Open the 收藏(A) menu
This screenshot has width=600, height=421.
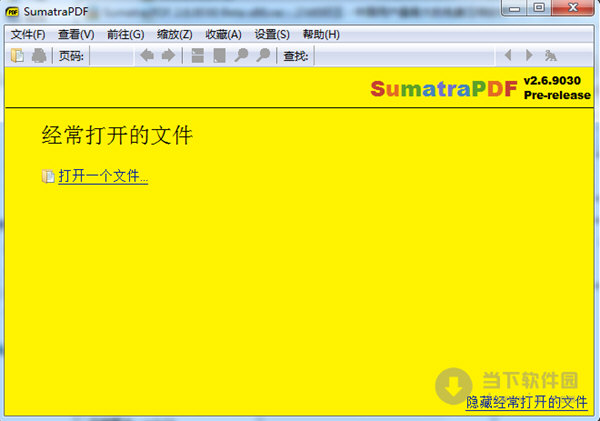(223, 34)
